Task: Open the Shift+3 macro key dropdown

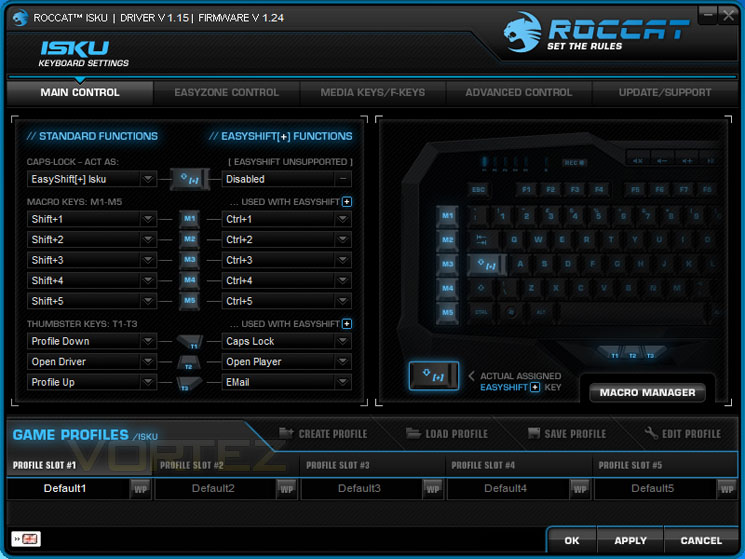Action: [92, 260]
